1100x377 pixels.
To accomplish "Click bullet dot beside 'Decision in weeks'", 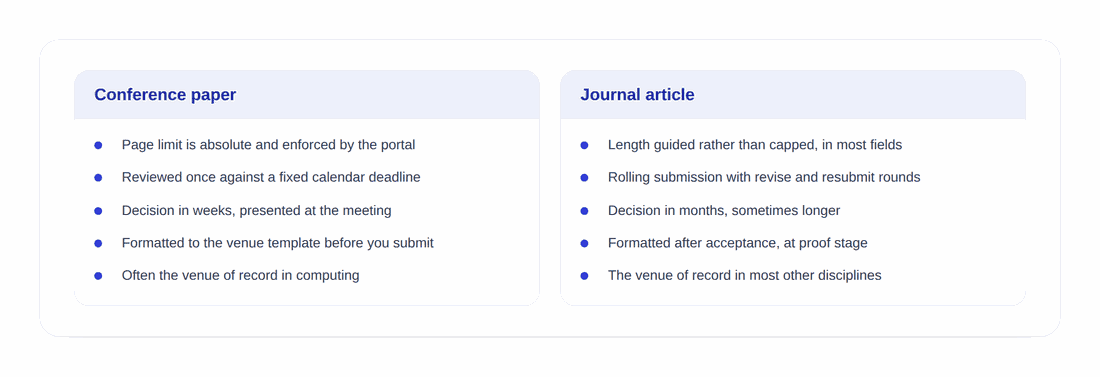I will [x=98, y=211].
